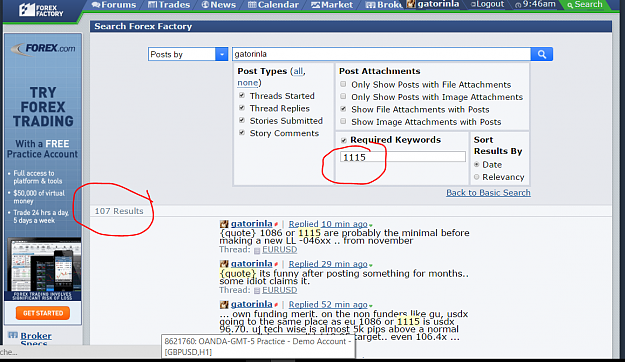Click avatar icon on 52 min ago post
This screenshot has width=625, height=362.
[224, 305]
